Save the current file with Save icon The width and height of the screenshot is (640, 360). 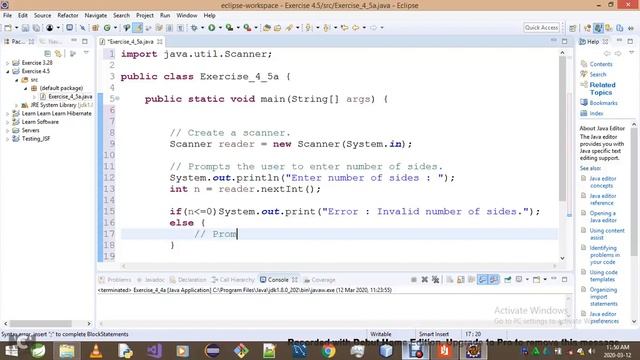25,28
